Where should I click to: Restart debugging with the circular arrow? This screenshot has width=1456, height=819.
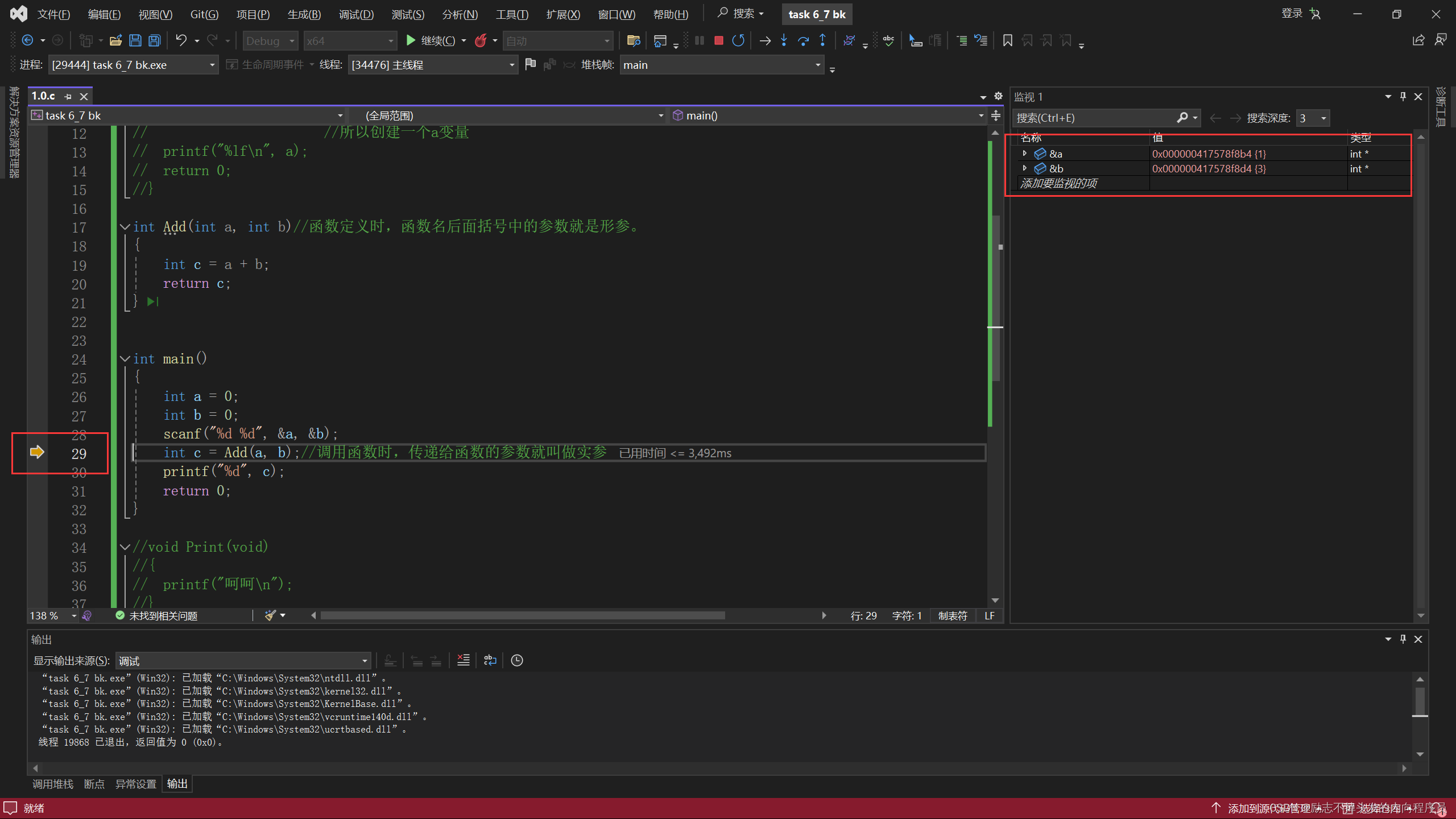pyautogui.click(x=738, y=40)
